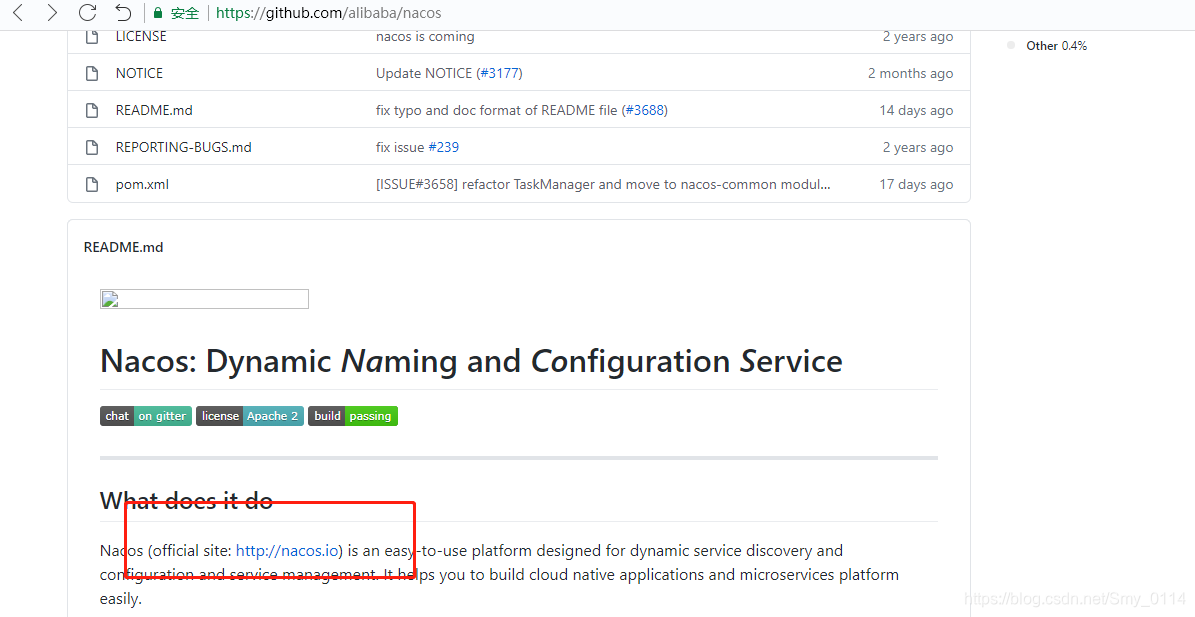Image resolution: width=1195 pixels, height=617 pixels.
Task: Click the README.md header above the readme
Action: click(123, 247)
